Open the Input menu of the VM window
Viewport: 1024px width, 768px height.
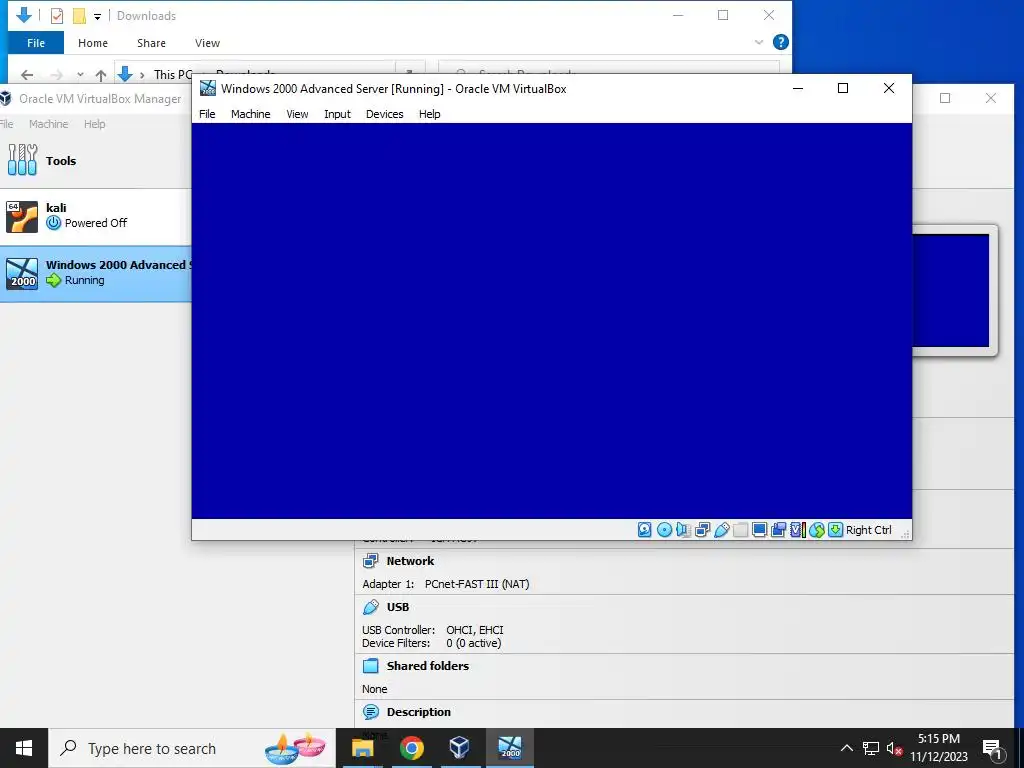[x=338, y=114]
